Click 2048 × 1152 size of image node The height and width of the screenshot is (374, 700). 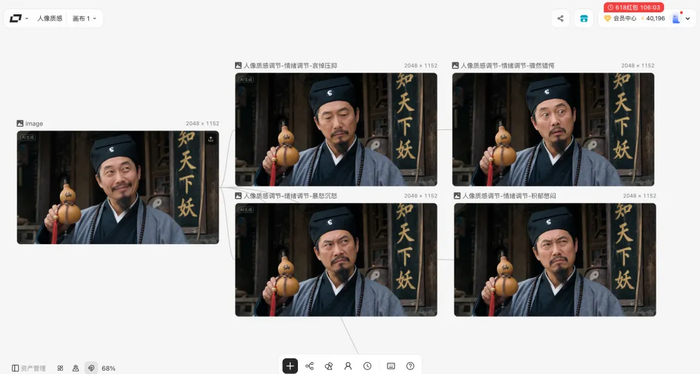point(203,124)
